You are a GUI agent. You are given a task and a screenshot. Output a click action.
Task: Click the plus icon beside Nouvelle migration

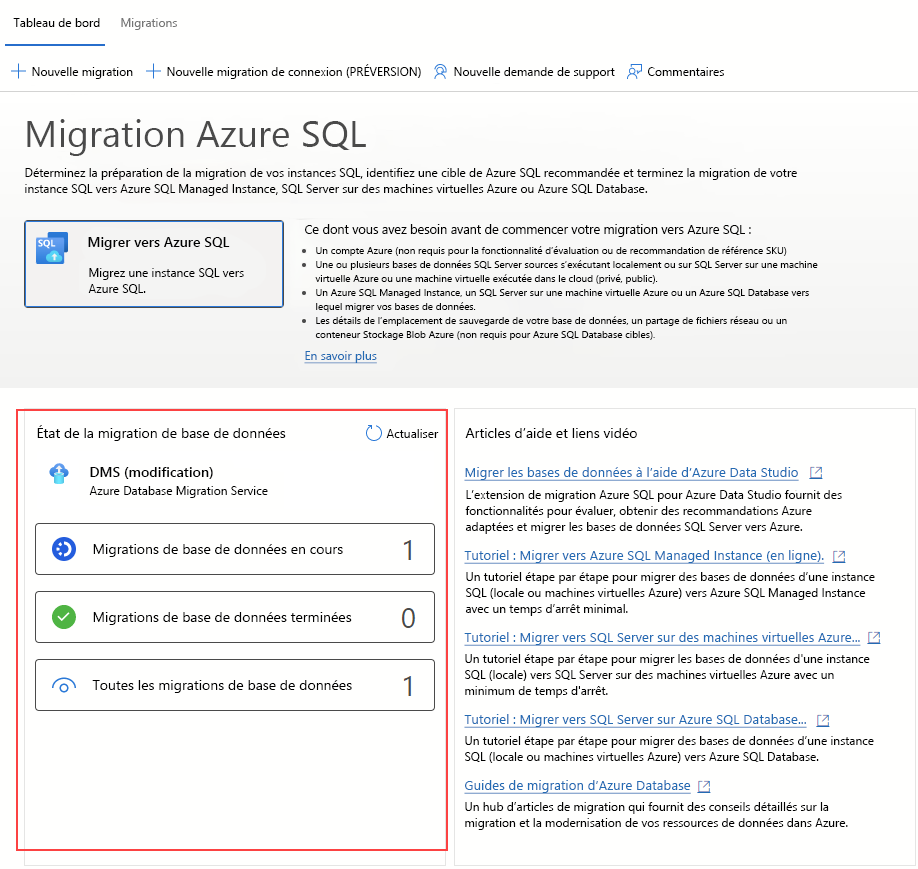(16, 71)
